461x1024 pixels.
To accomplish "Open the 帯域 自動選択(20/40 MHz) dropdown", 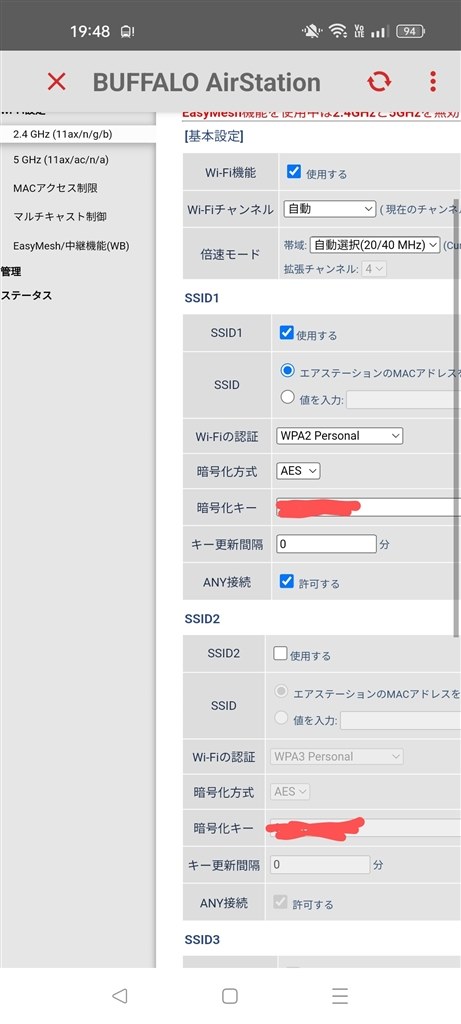I will pos(375,246).
